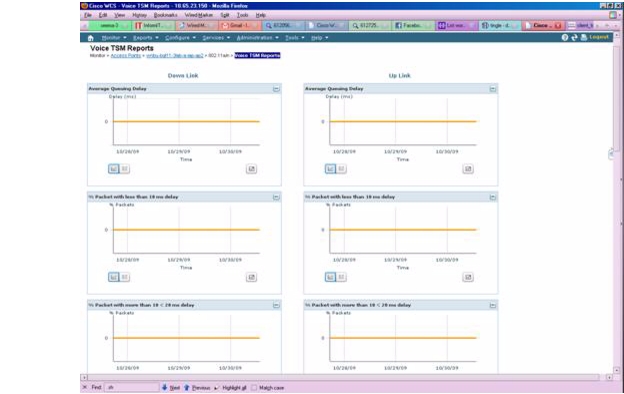Viewport: 624px width, 394px height.
Task: Open the Firefox History menu
Action: click(x=139, y=15)
